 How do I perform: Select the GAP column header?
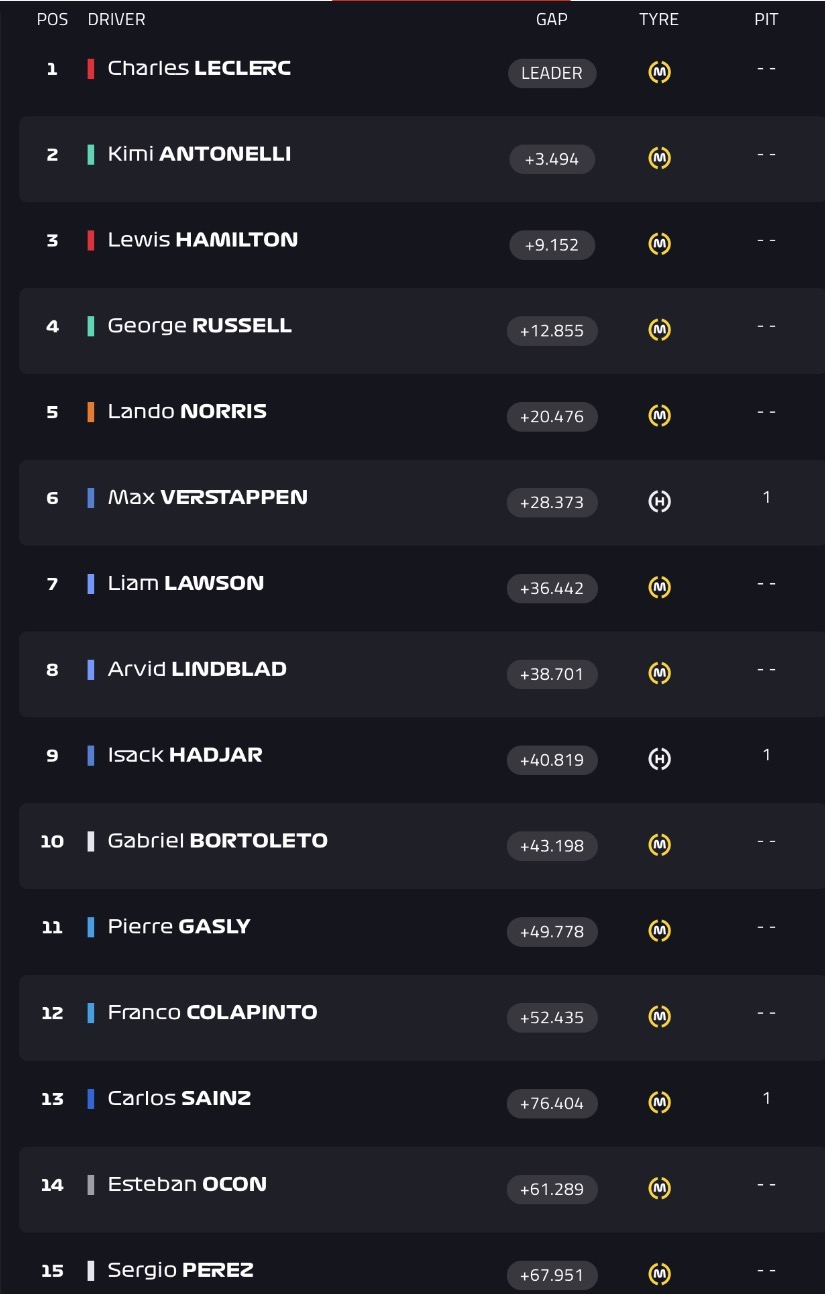click(x=552, y=19)
